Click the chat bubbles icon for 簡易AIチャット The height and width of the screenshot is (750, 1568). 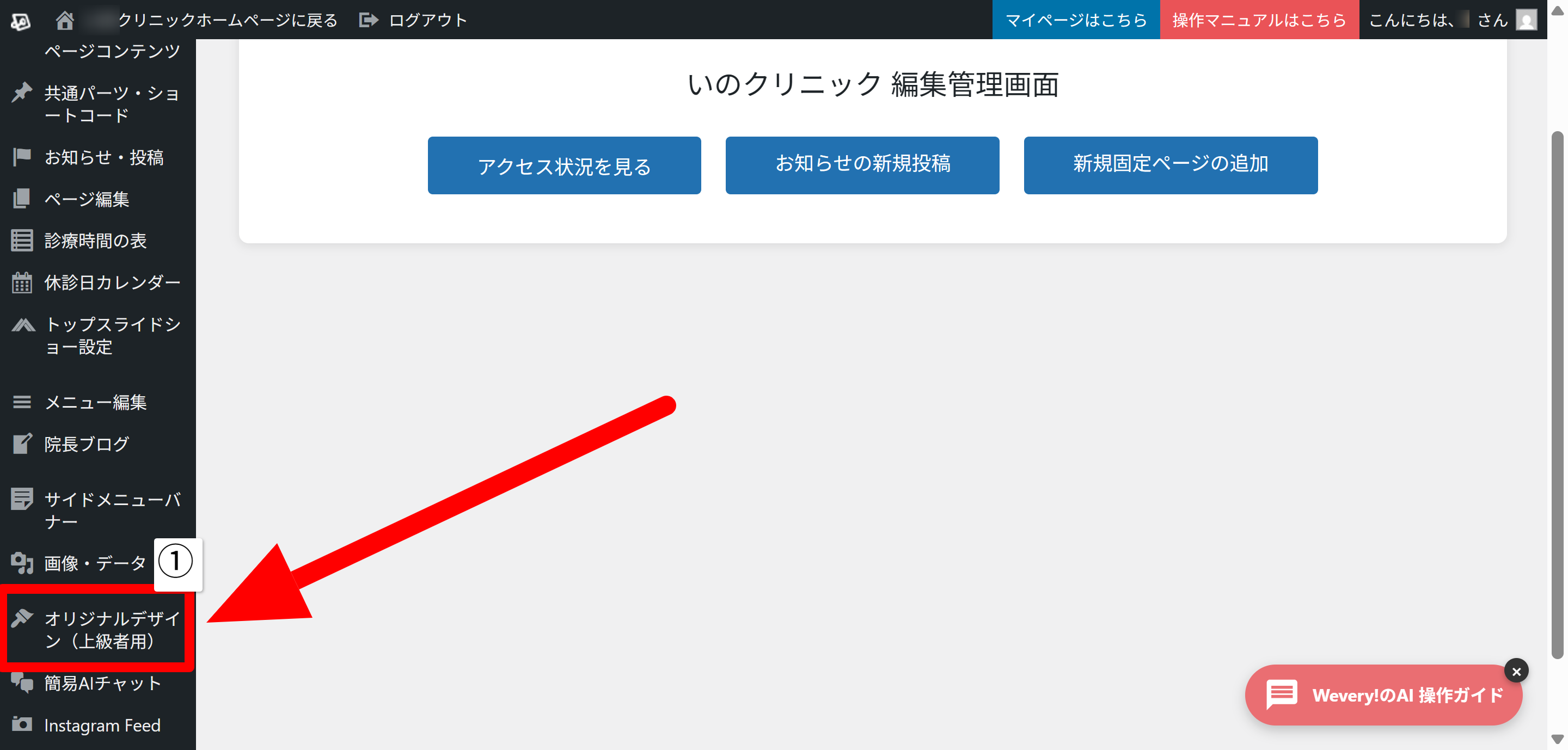point(22,683)
